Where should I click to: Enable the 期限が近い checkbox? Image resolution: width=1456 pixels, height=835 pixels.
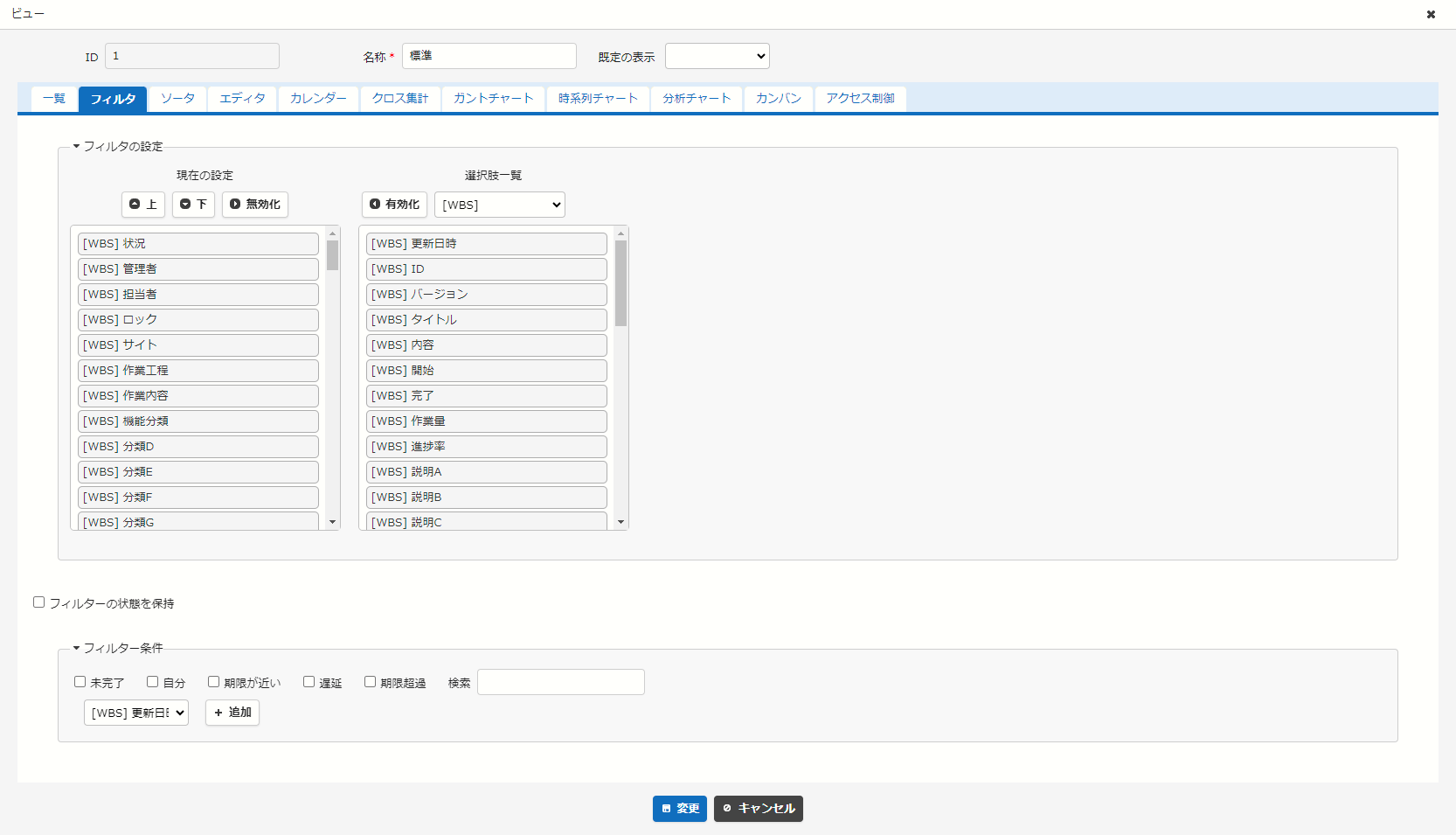coord(213,682)
